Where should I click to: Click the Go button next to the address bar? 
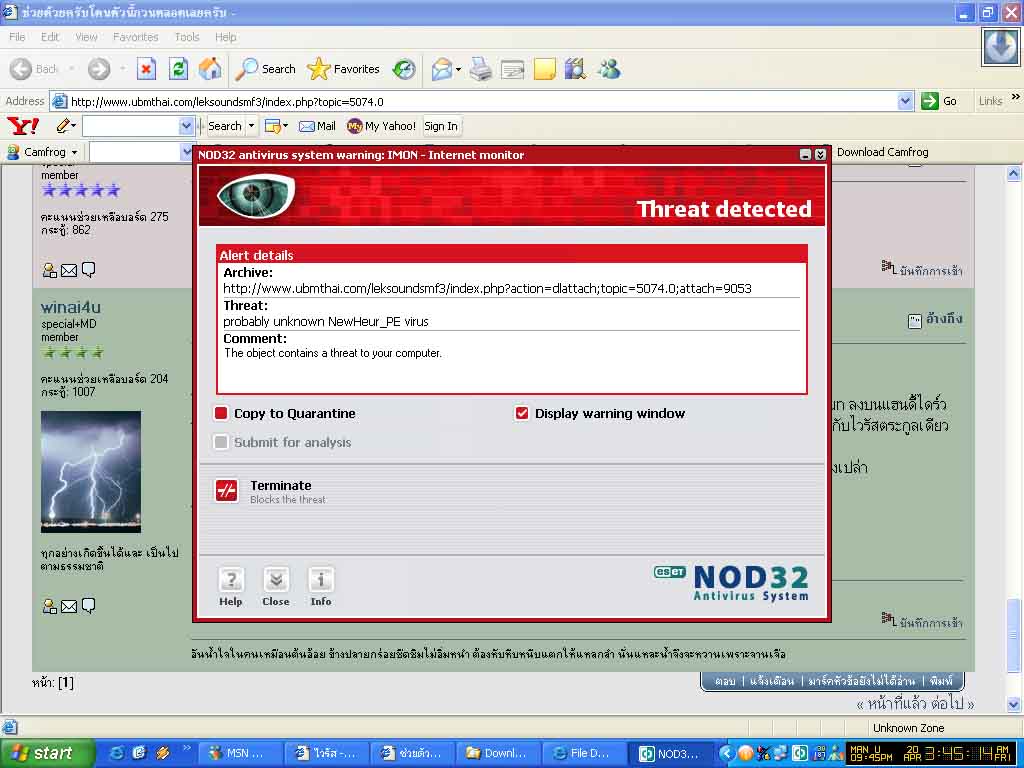click(939, 101)
